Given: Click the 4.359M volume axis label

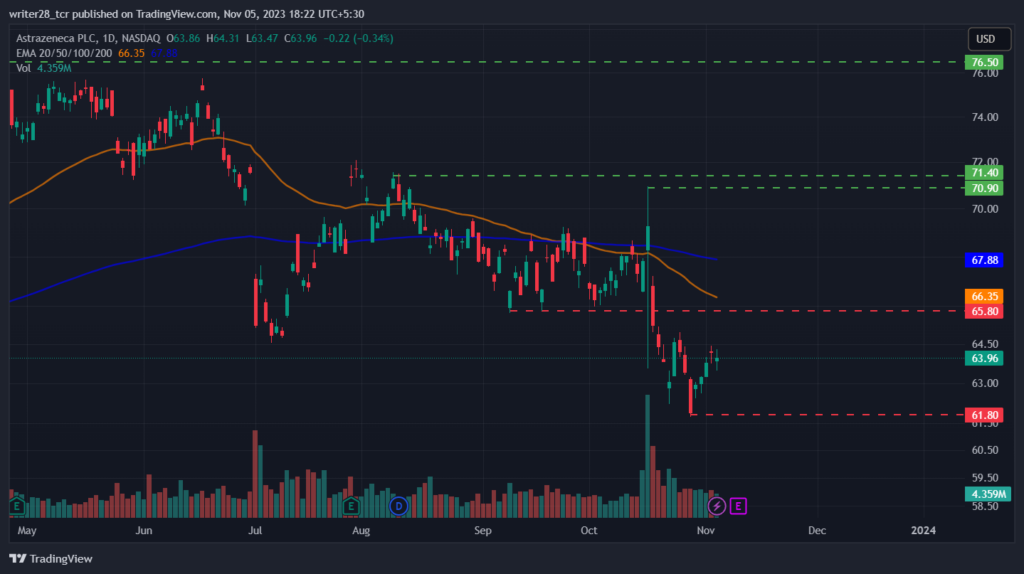Looking at the screenshot, I should coord(987,494).
